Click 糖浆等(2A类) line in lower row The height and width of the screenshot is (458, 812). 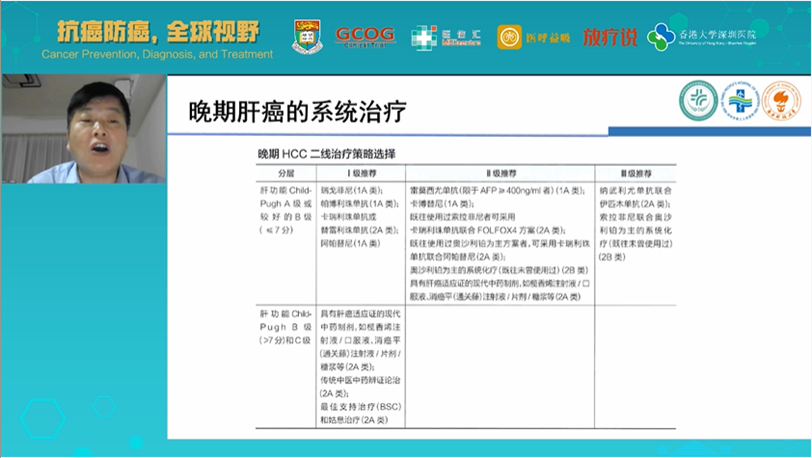[x=347, y=367]
